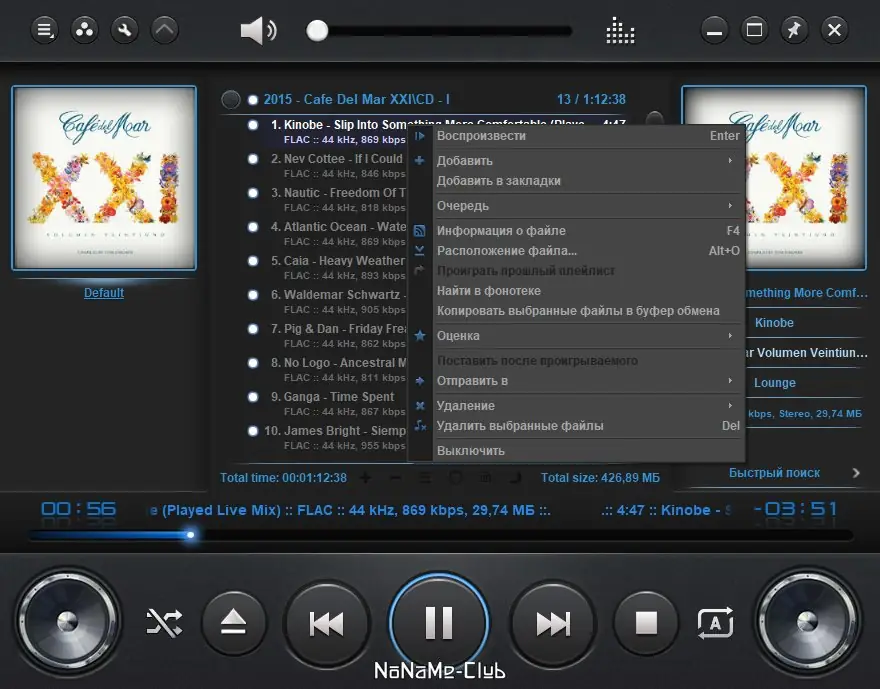The width and height of the screenshot is (880, 689).
Task: Click the right speaker knob
Action: (x=808, y=622)
